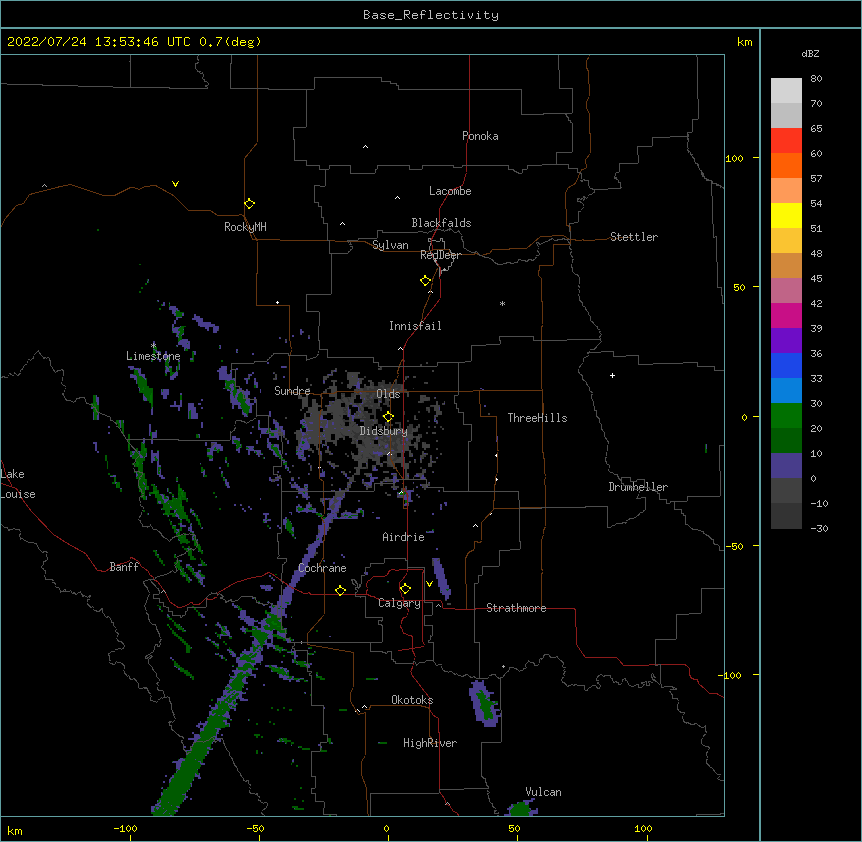Image resolution: width=862 pixels, height=842 pixels.
Task: Select the orange swatch below the 60 label
Action: click(786, 166)
